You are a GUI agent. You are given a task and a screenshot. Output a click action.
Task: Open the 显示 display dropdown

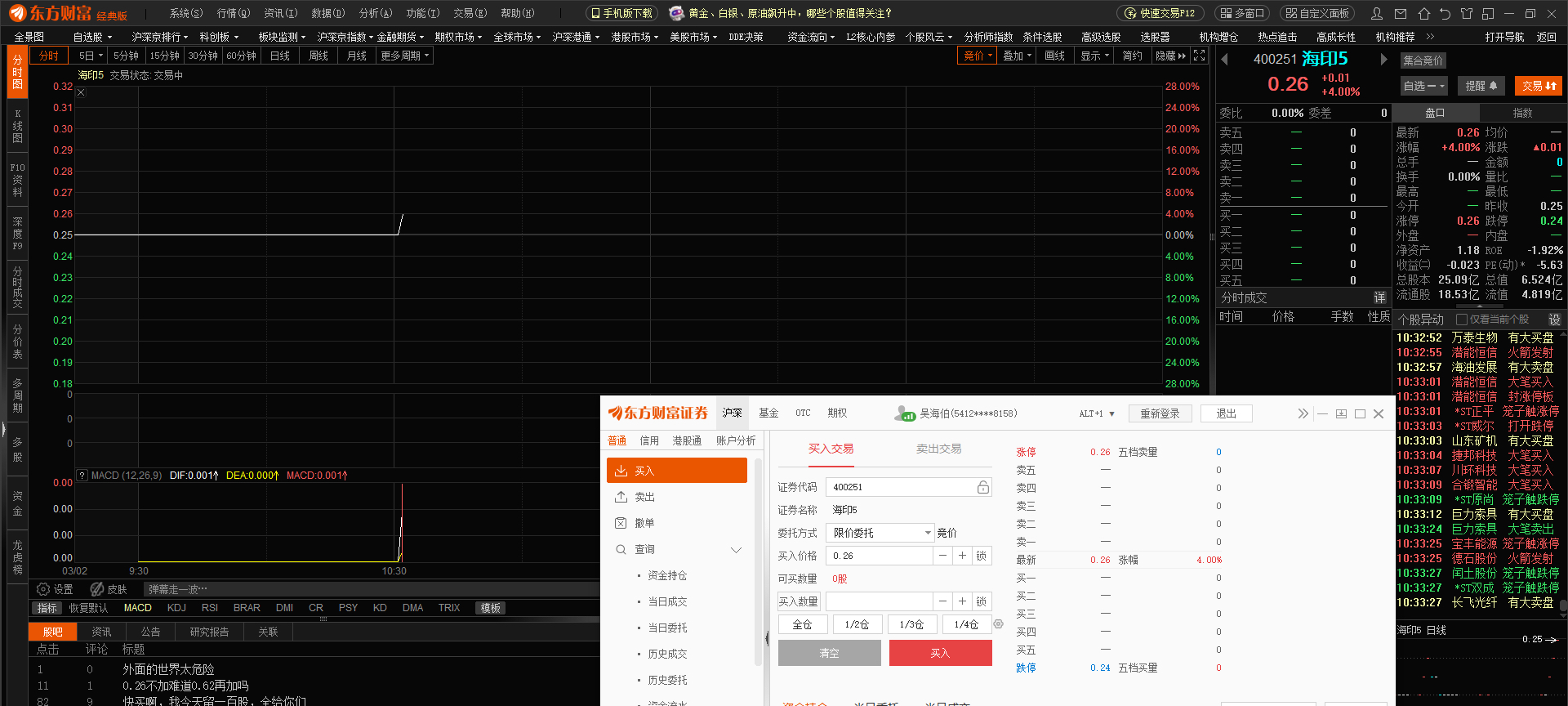point(1094,56)
